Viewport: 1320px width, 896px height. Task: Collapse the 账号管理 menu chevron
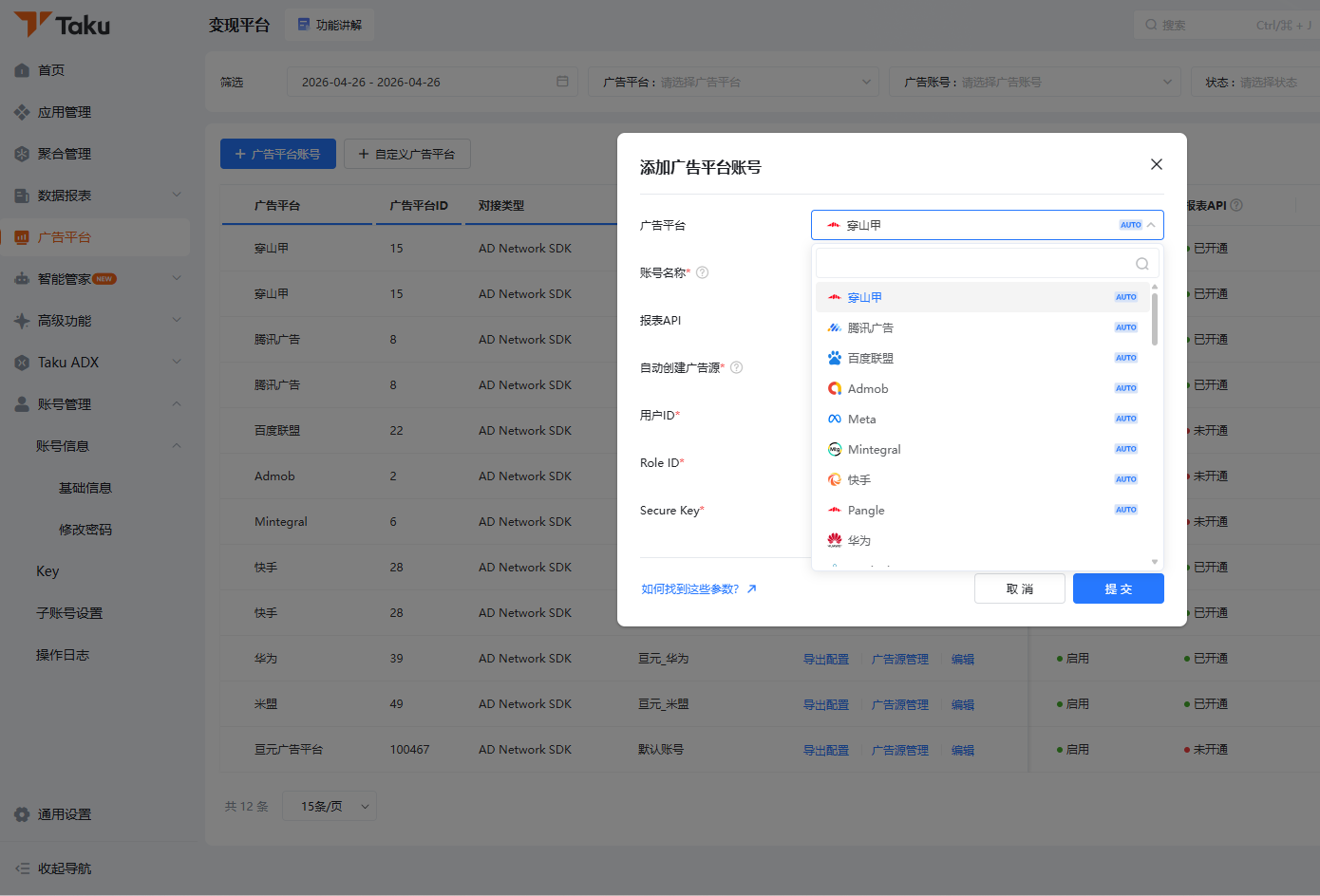177,403
